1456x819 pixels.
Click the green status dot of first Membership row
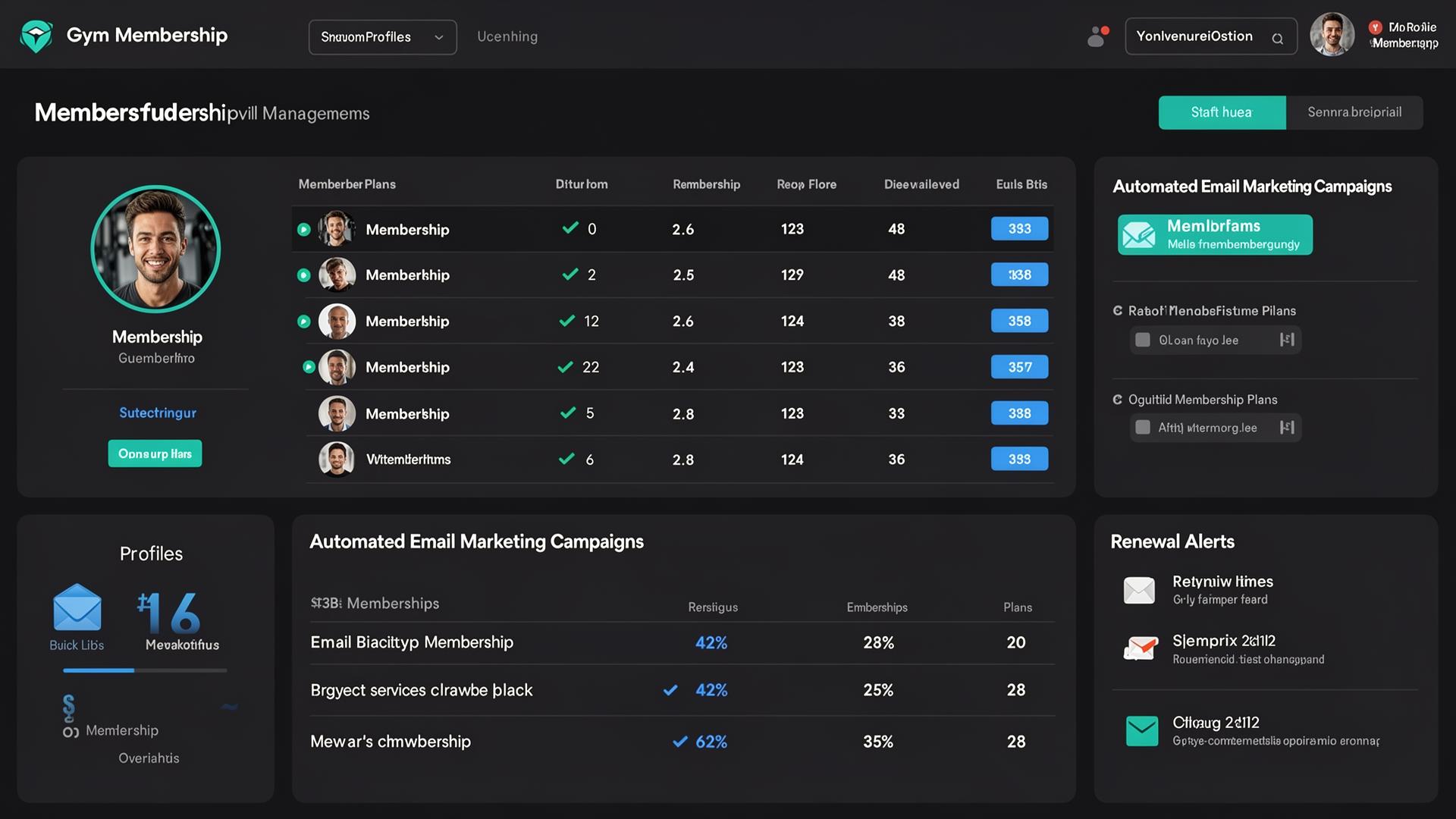tap(304, 230)
